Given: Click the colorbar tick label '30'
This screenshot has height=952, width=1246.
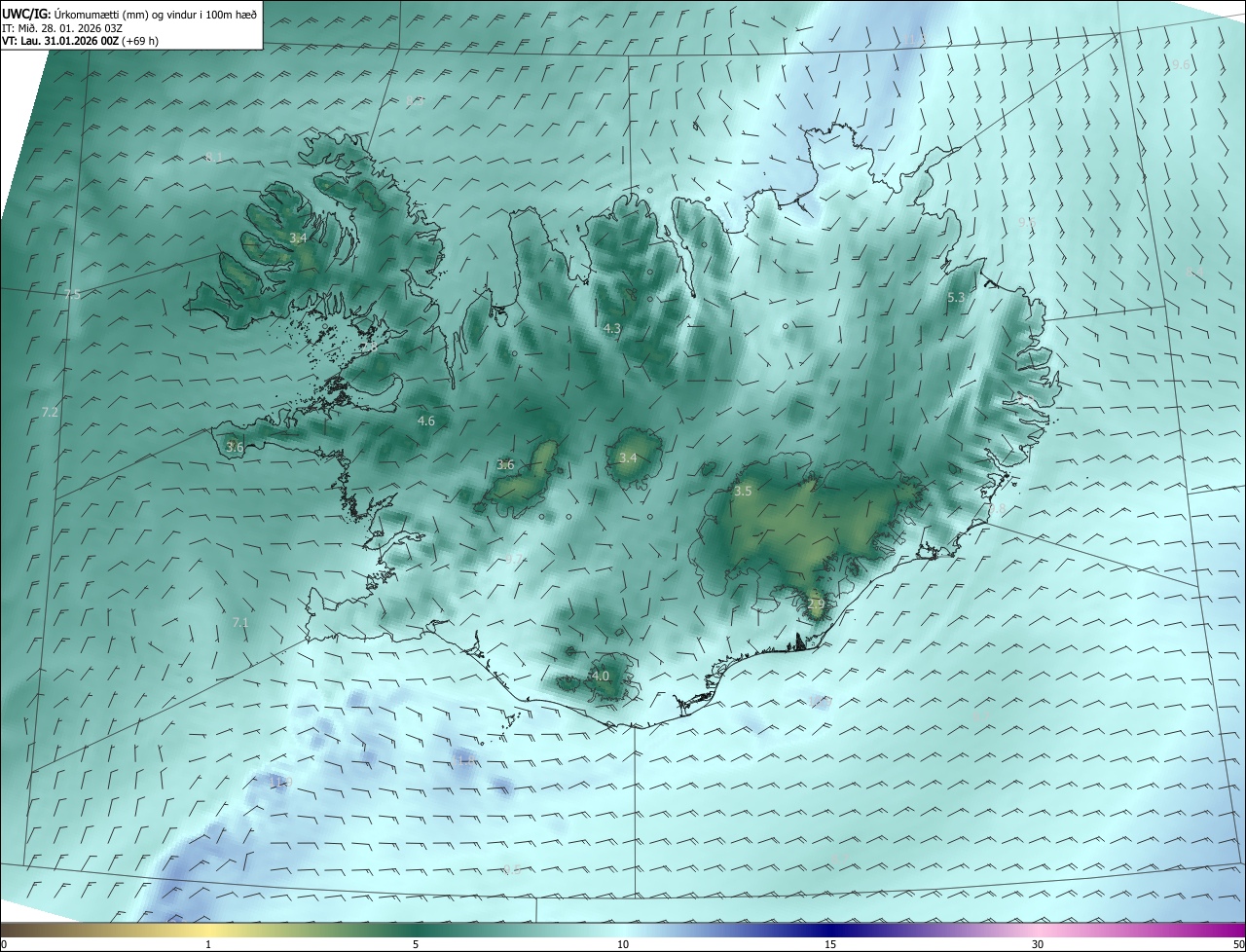Looking at the screenshot, I should [1038, 944].
